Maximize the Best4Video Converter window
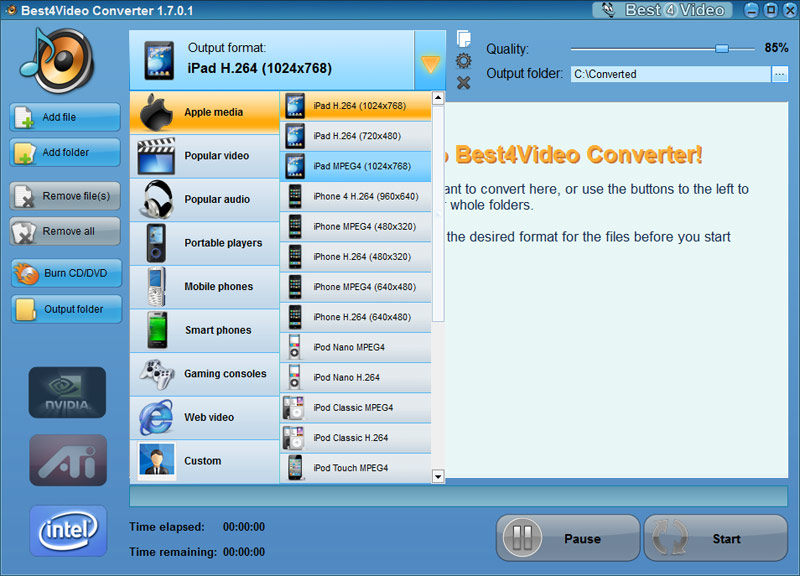Viewport: 800px width, 576px height. [771, 10]
